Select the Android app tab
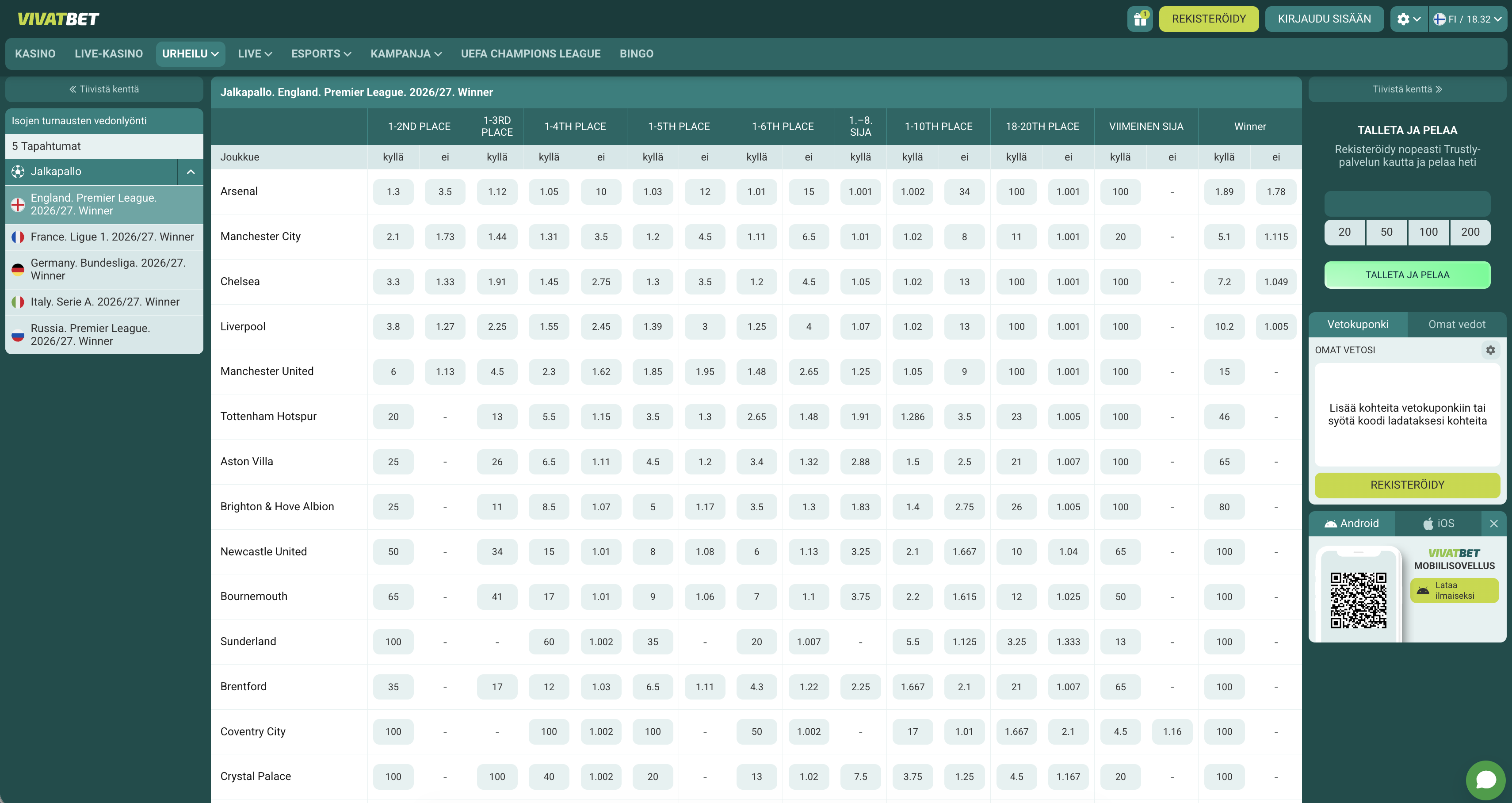 coord(1351,523)
